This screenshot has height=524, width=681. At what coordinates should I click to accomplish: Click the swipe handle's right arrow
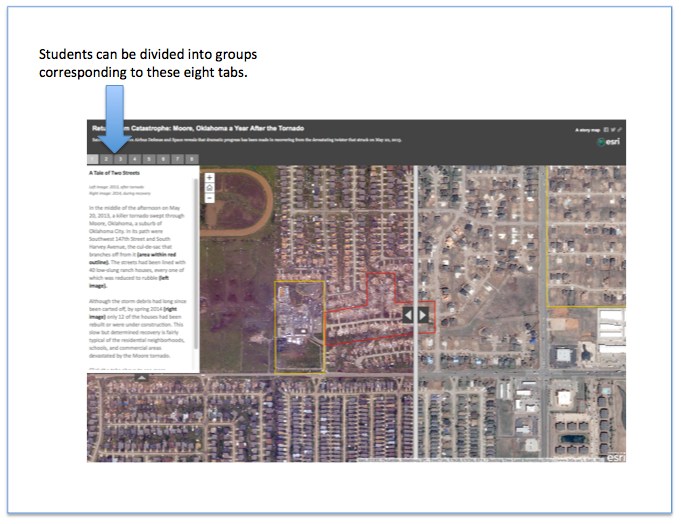coord(423,314)
